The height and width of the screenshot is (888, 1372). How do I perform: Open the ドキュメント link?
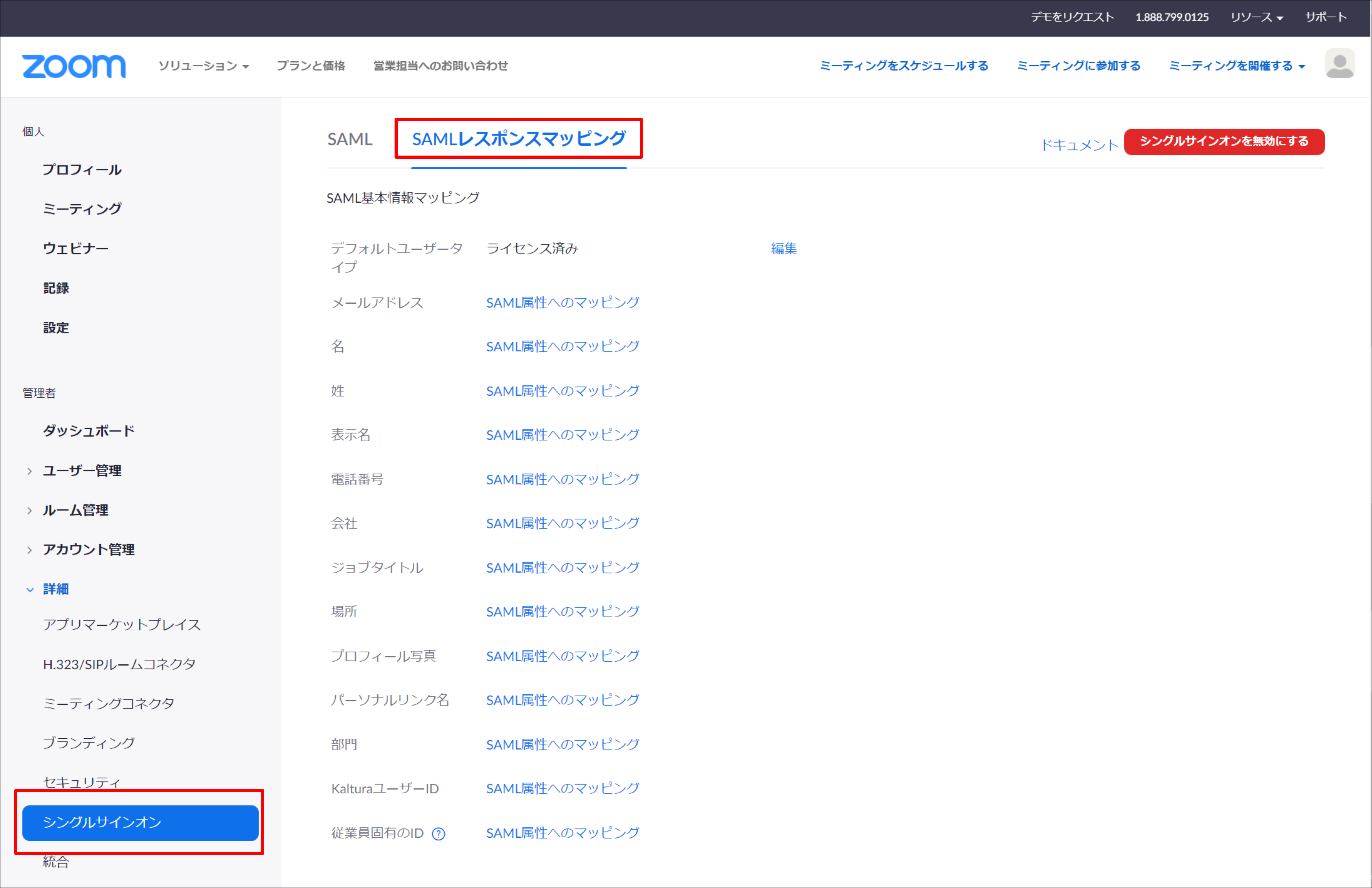tap(1079, 145)
